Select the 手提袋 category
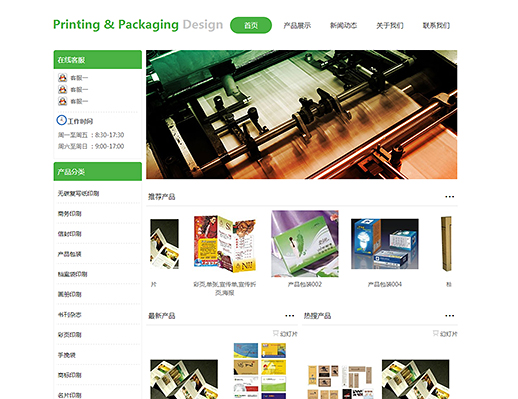Image resolution: width=518 pixels, height=399 pixels. click(x=67, y=355)
